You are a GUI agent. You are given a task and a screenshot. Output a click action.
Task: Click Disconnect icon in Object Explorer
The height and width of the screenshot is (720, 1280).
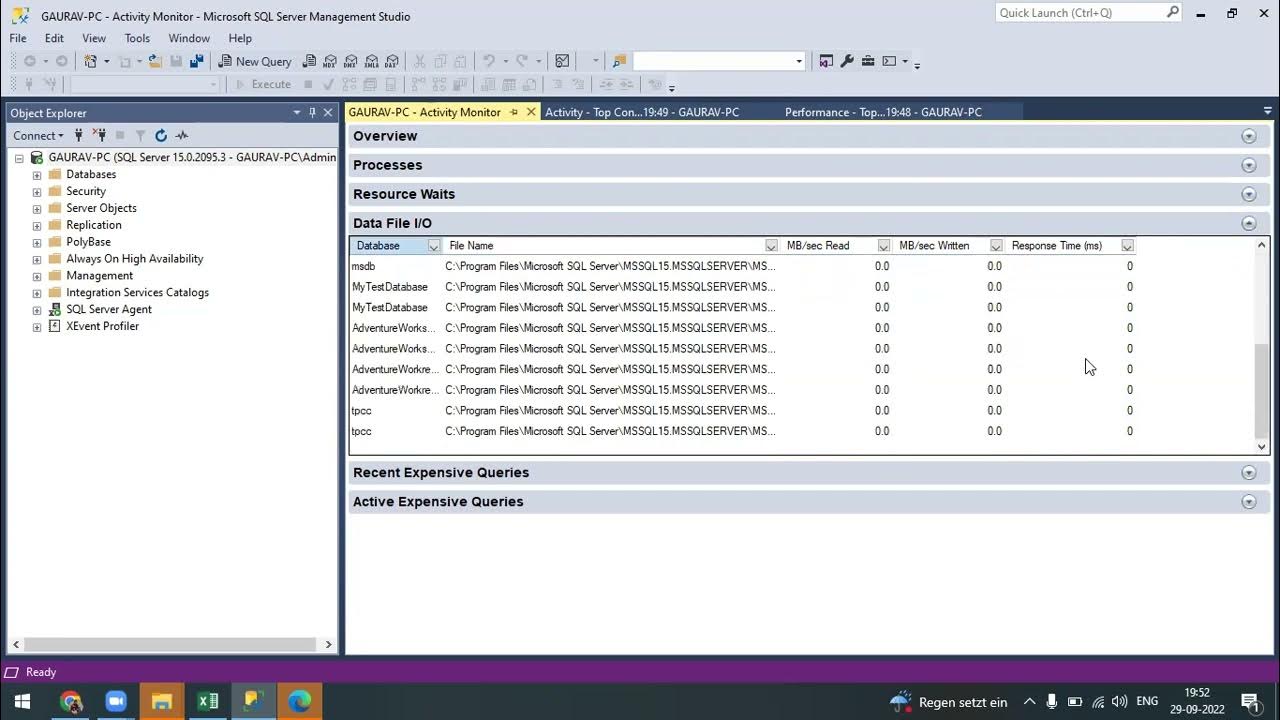coord(99,135)
